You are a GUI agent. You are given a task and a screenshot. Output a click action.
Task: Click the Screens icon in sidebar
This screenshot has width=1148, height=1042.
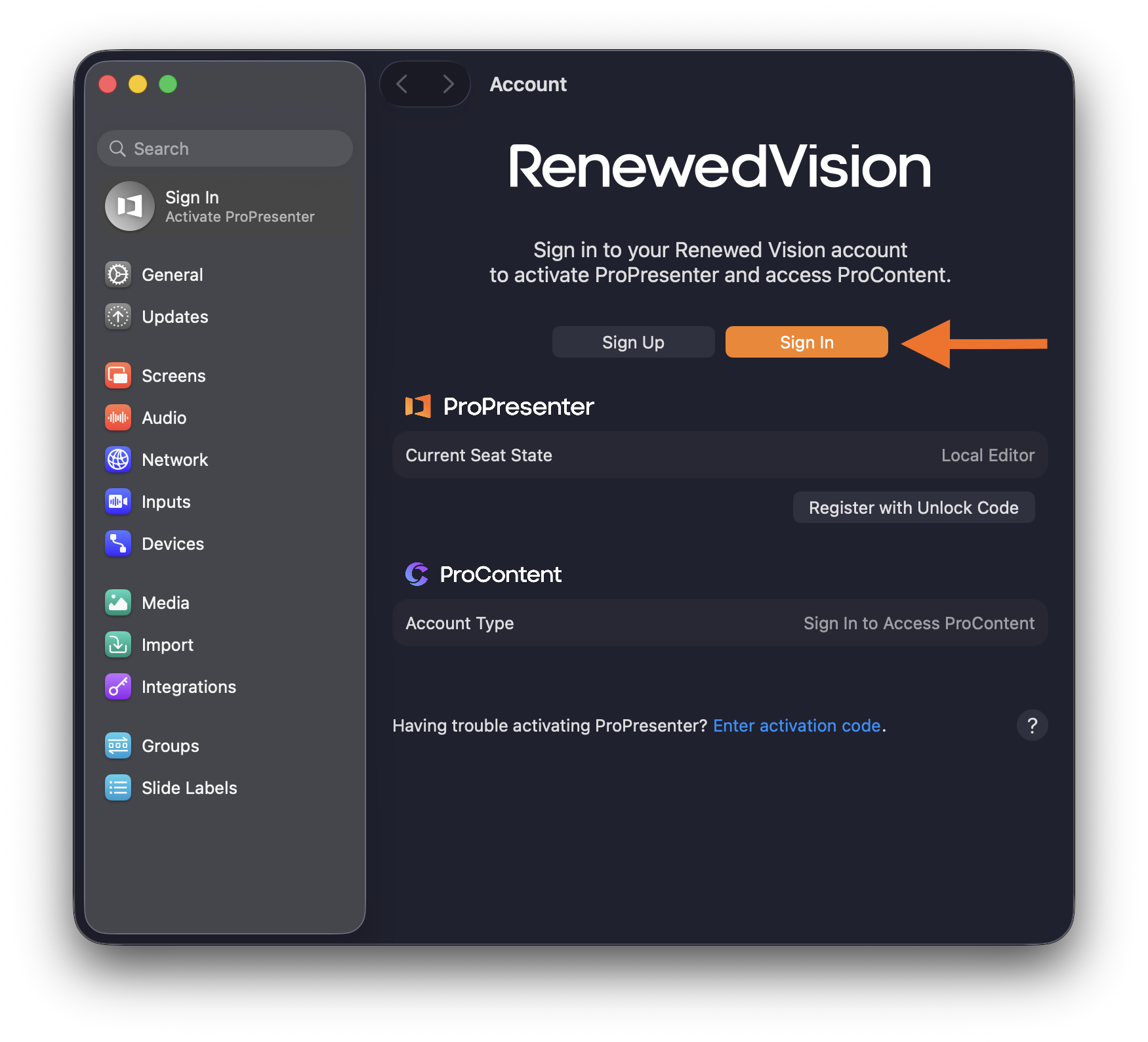pyautogui.click(x=118, y=375)
